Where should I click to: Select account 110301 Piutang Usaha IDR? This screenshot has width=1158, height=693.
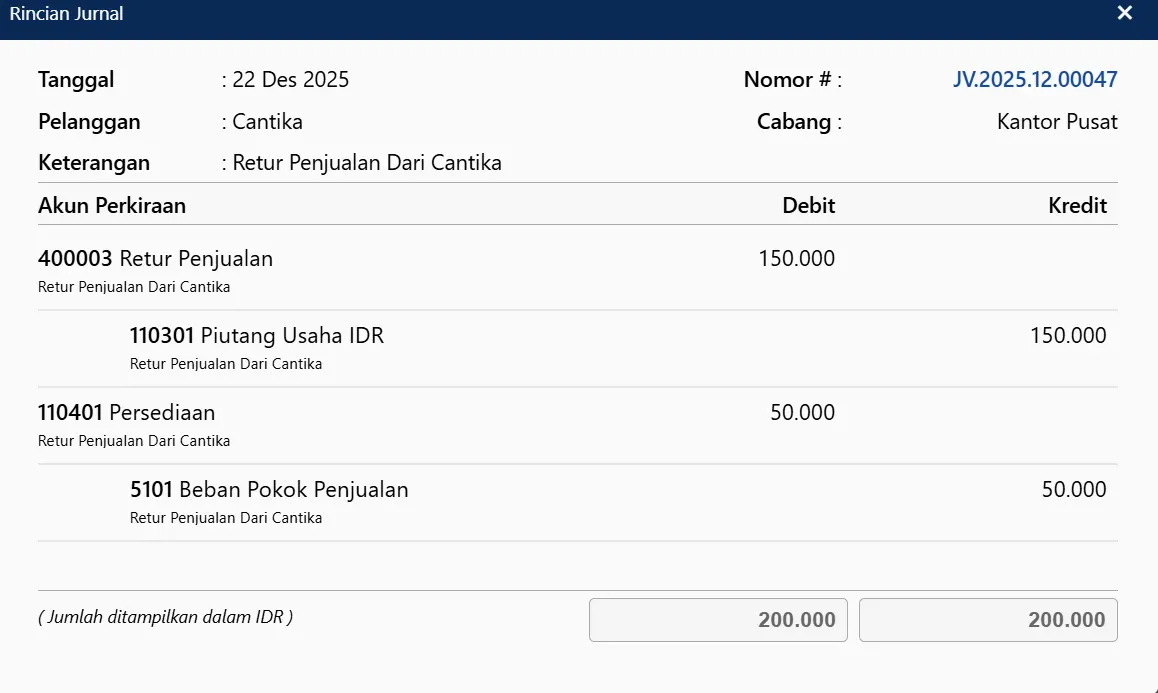coord(256,336)
